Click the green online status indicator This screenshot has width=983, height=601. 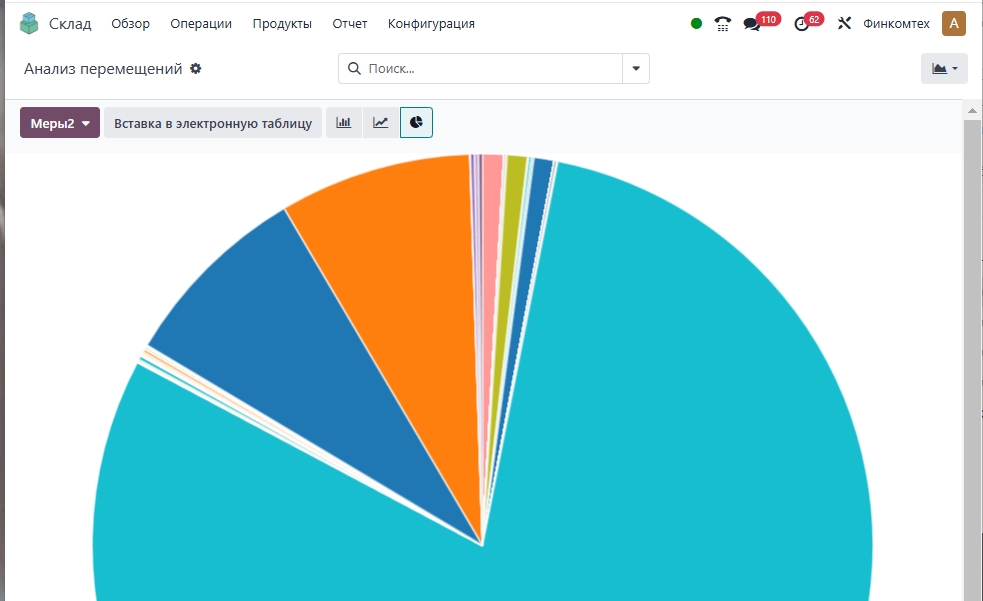[x=696, y=24]
